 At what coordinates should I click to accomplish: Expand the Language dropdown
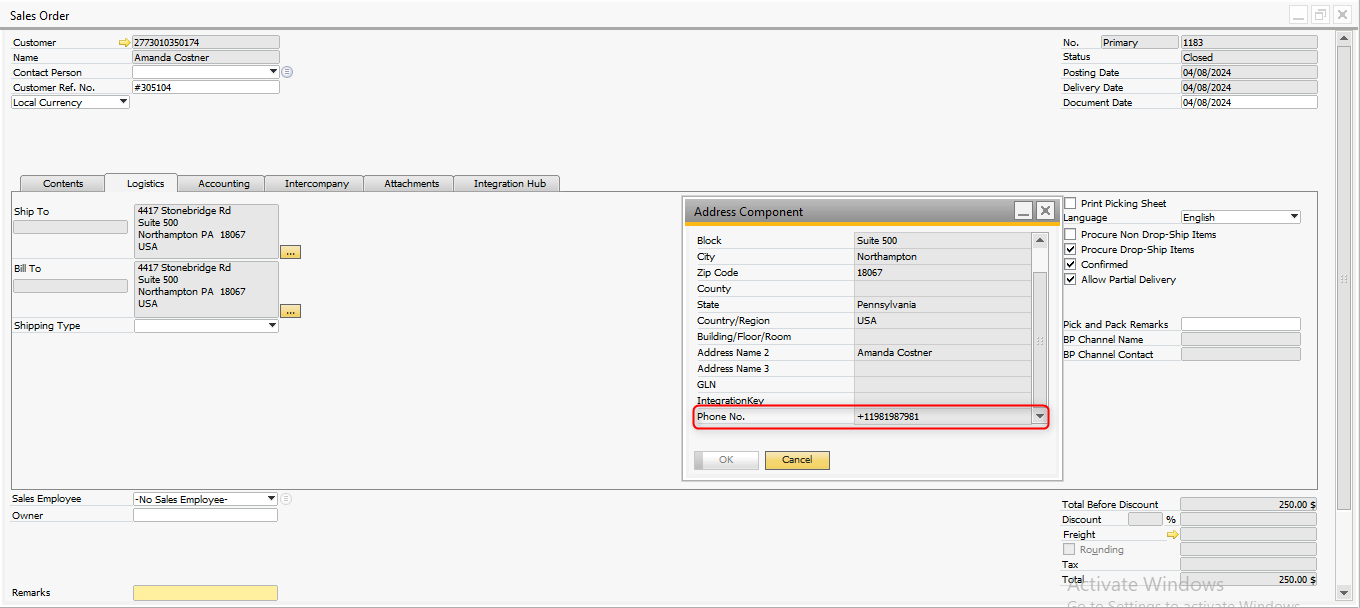click(x=1294, y=217)
